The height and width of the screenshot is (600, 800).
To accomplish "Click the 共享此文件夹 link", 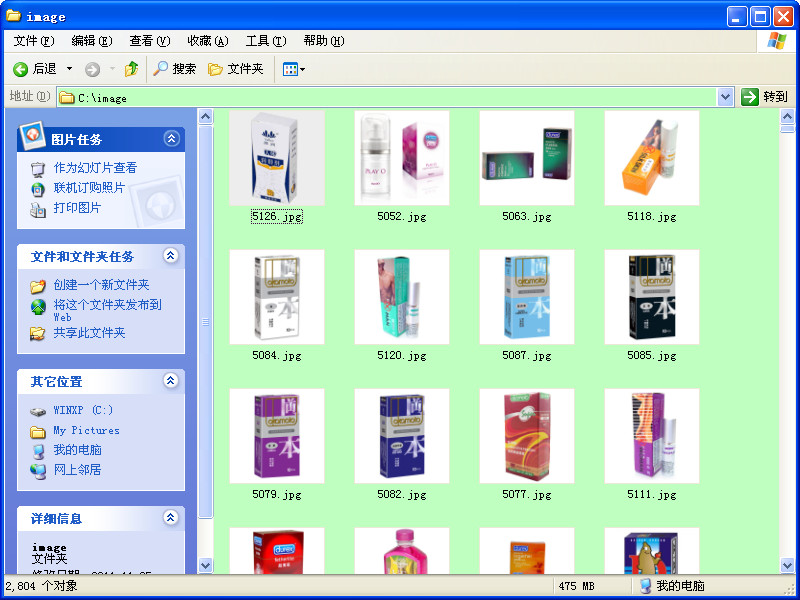I will (89, 333).
